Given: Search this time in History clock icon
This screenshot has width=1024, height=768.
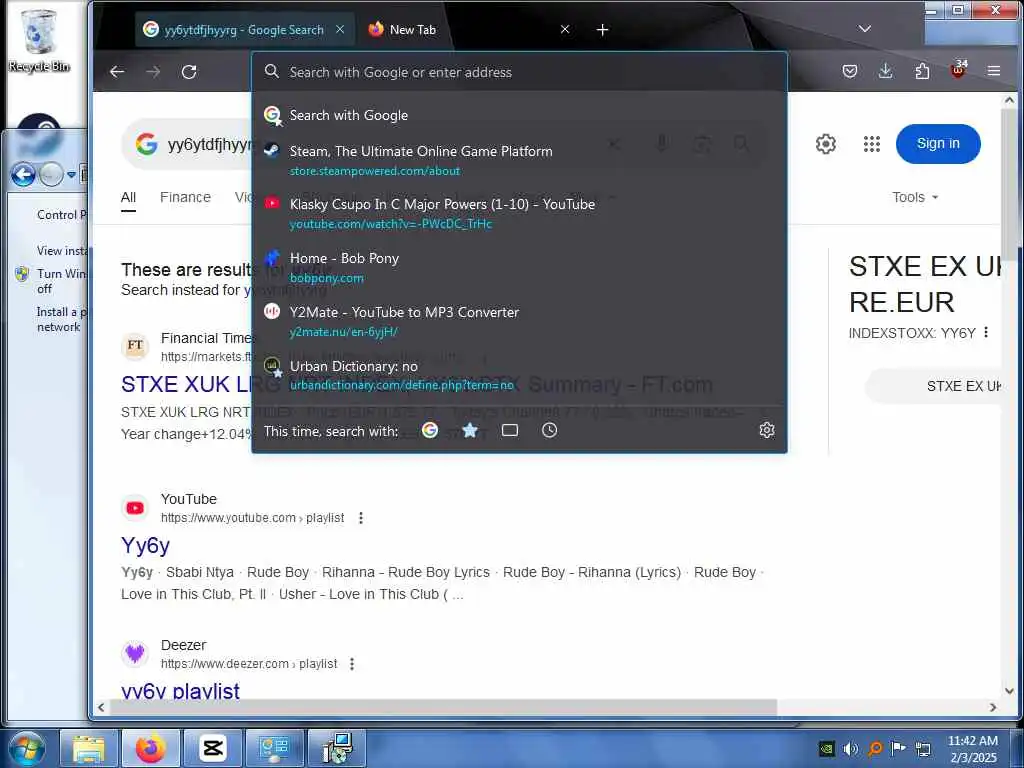Looking at the screenshot, I should coord(549,430).
